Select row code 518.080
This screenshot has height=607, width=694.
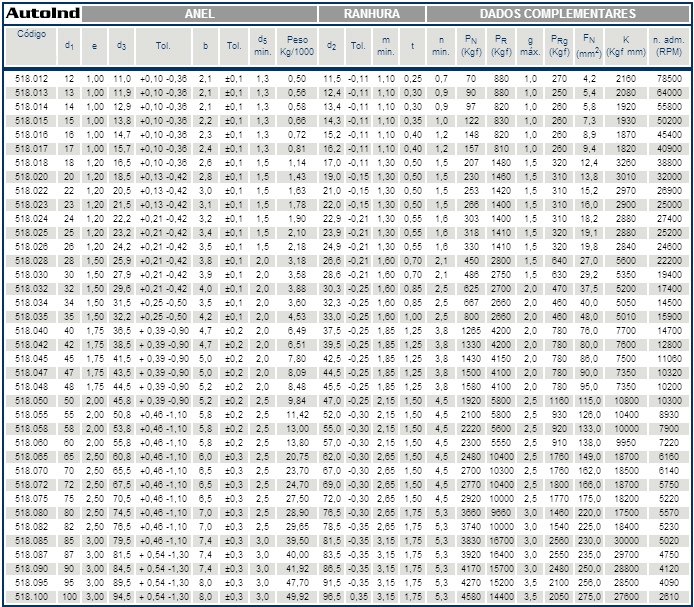32,511
